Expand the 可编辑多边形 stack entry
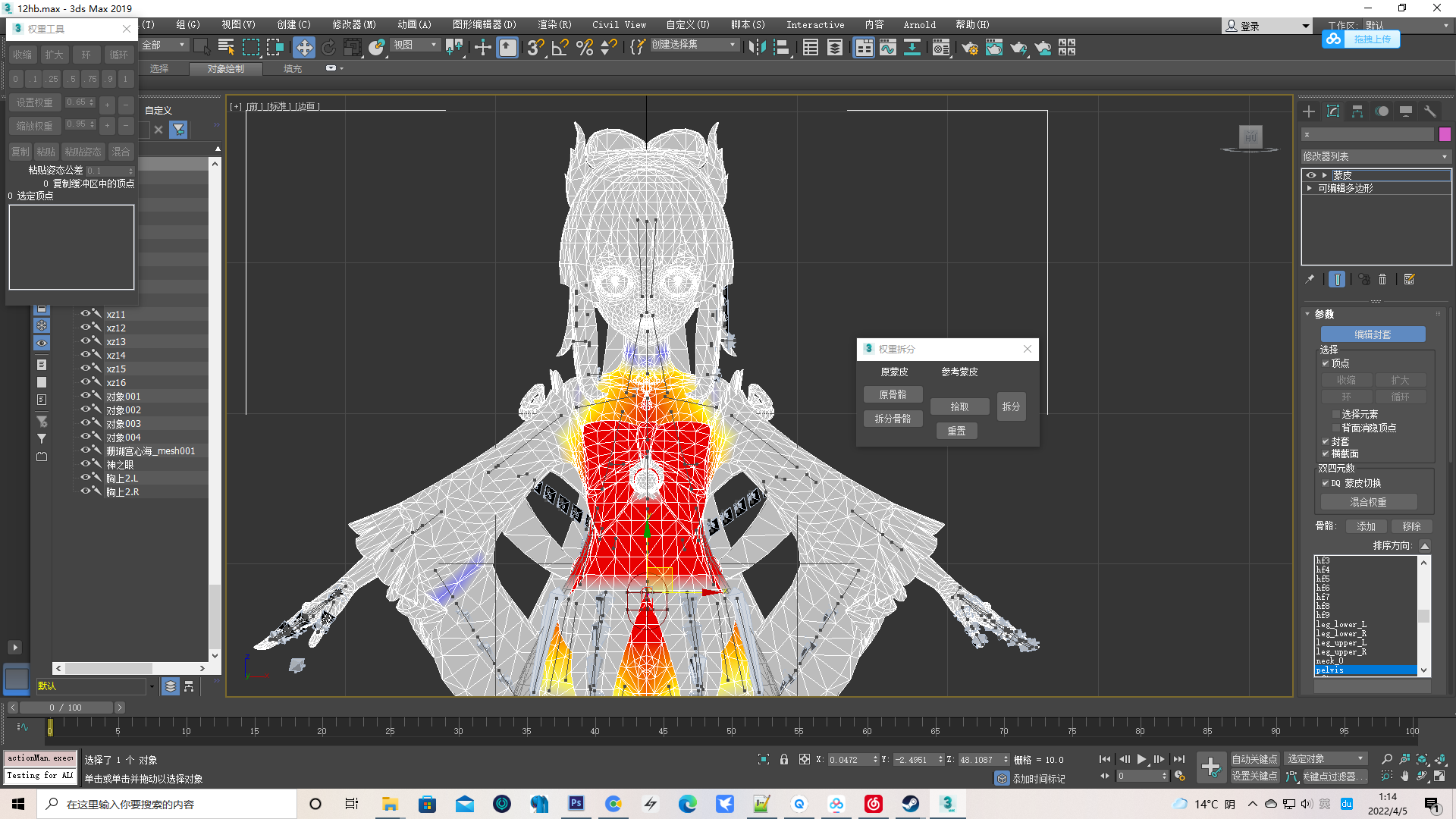This screenshot has width=1456, height=819. 1310,188
